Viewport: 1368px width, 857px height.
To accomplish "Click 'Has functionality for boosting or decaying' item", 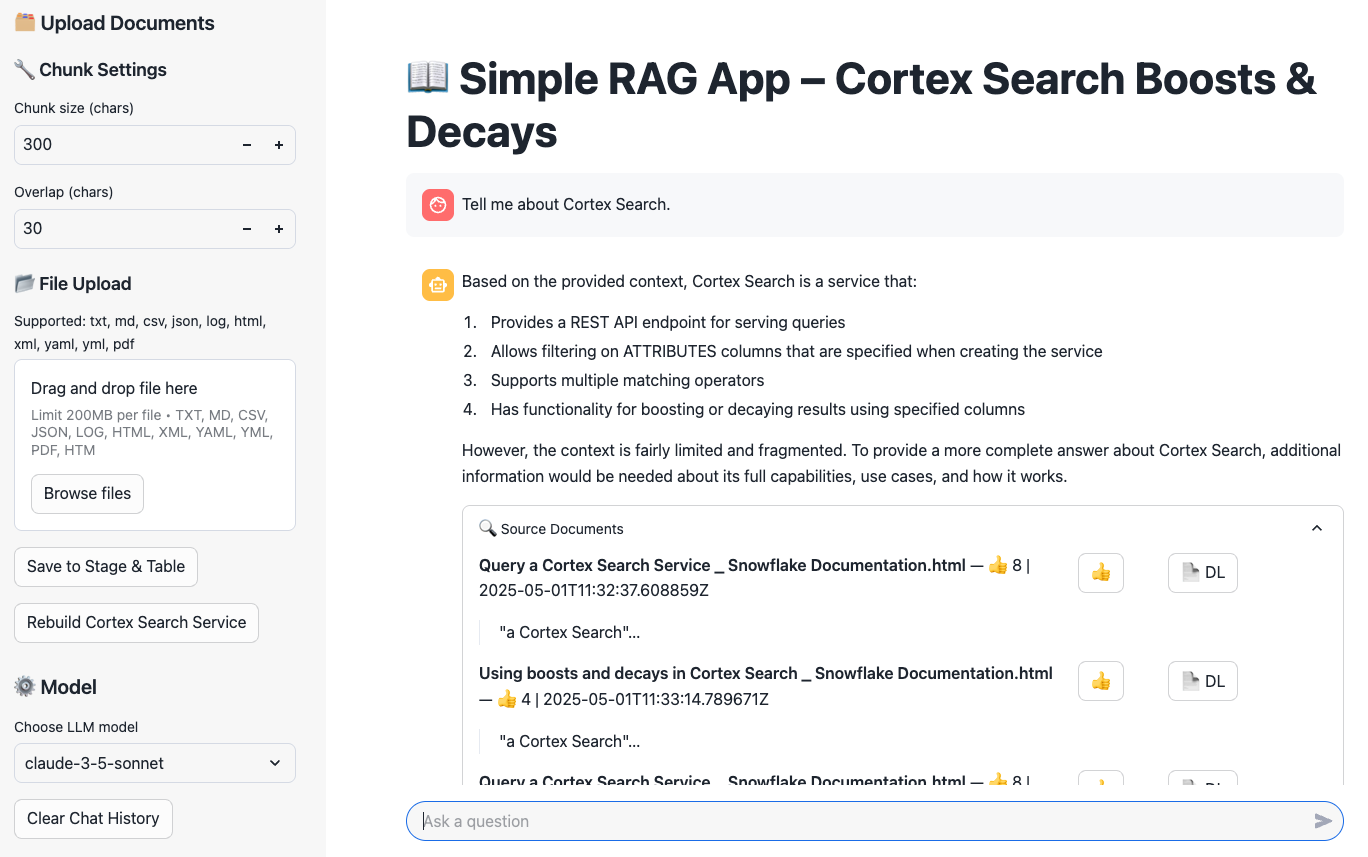I will (757, 410).
